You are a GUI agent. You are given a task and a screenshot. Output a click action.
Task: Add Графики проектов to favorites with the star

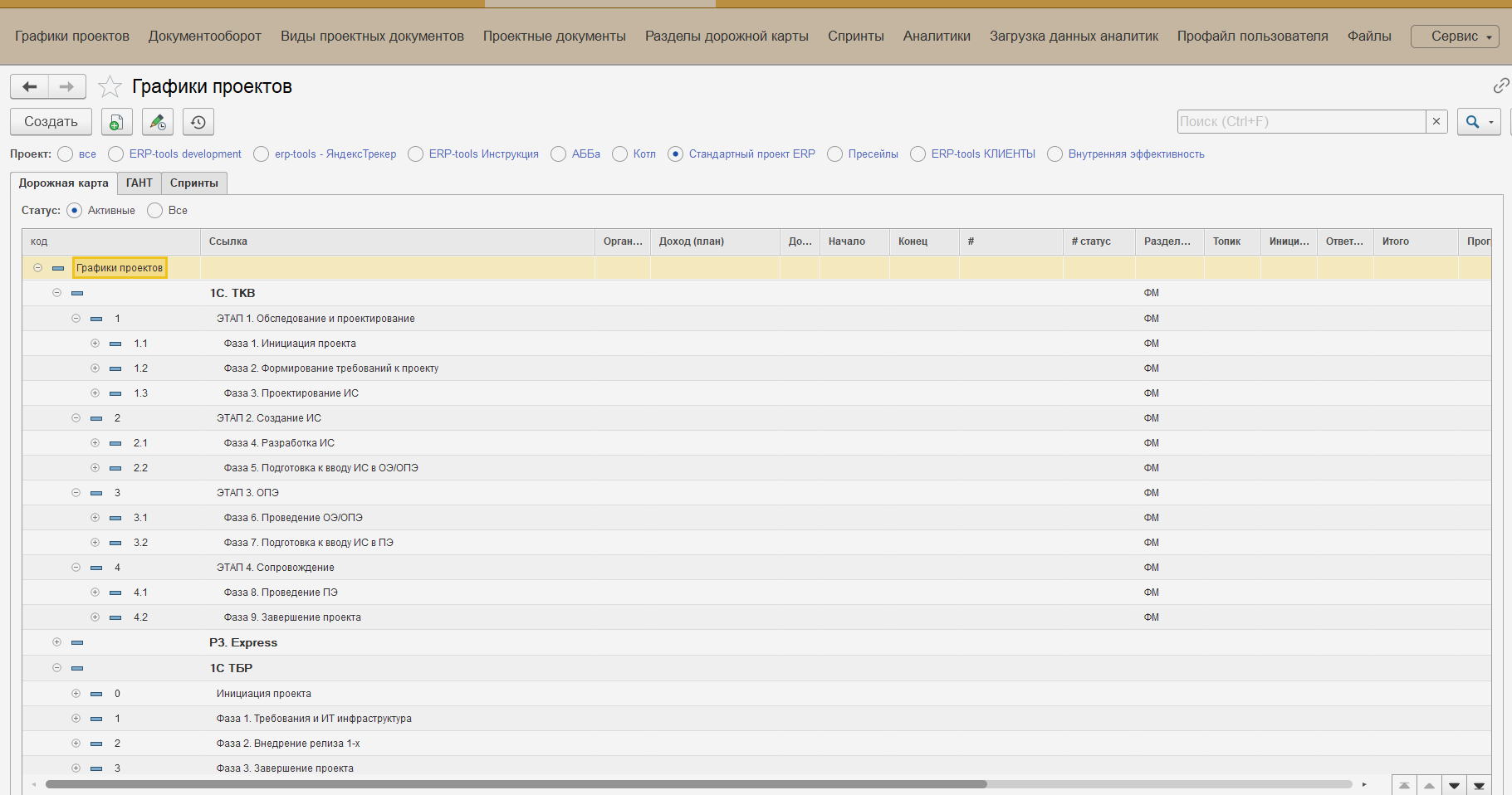pyautogui.click(x=110, y=86)
